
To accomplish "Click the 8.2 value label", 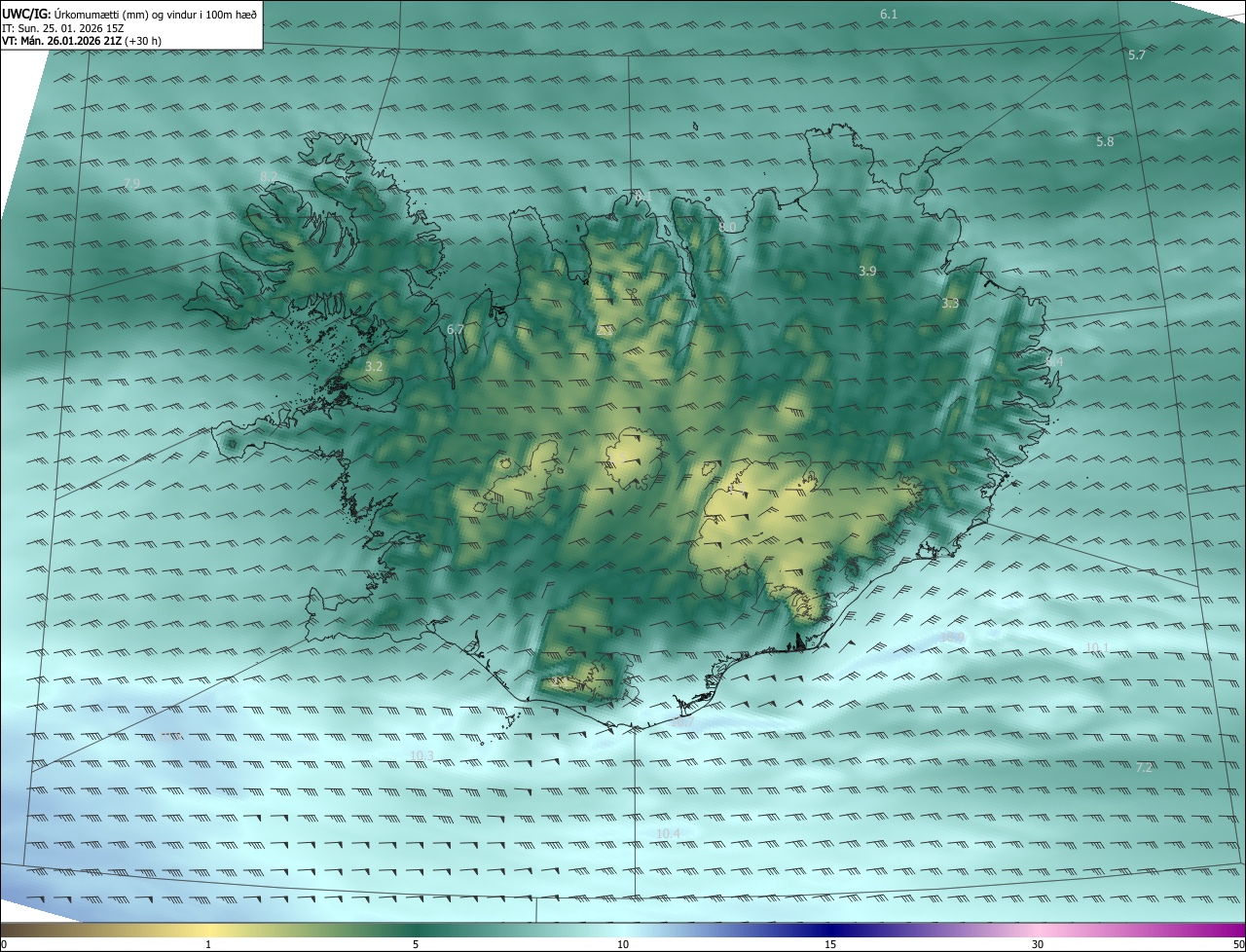I will (269, 176).
